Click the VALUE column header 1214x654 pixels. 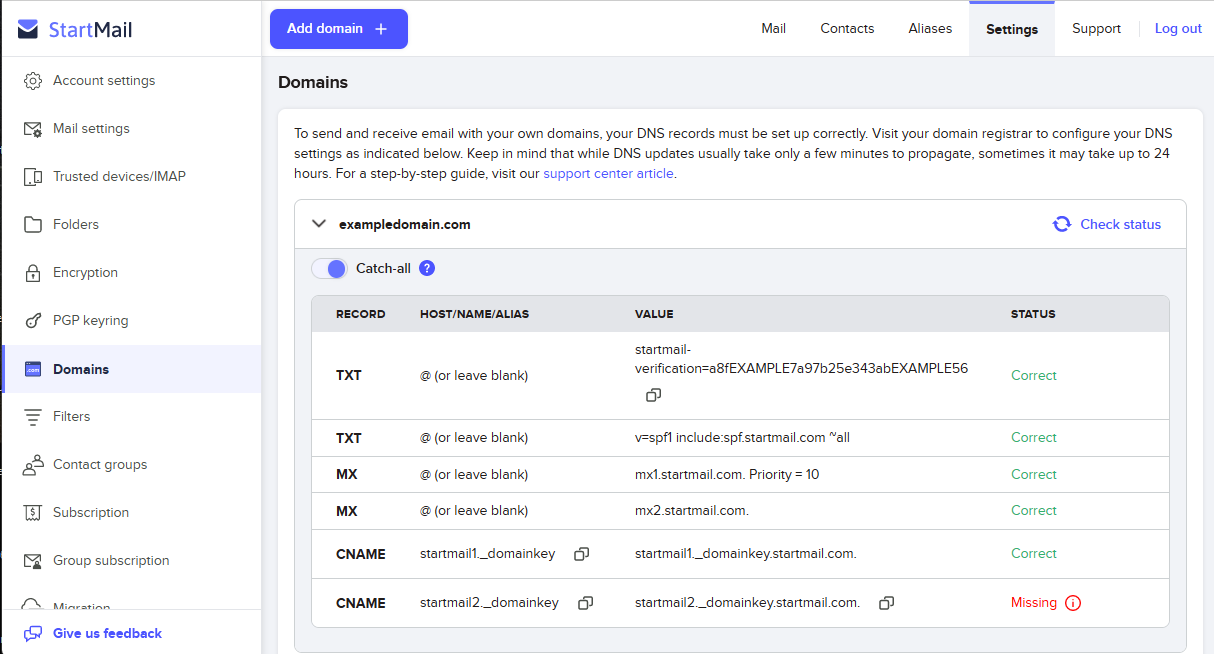pyautogui.click(x=654, y=314)
